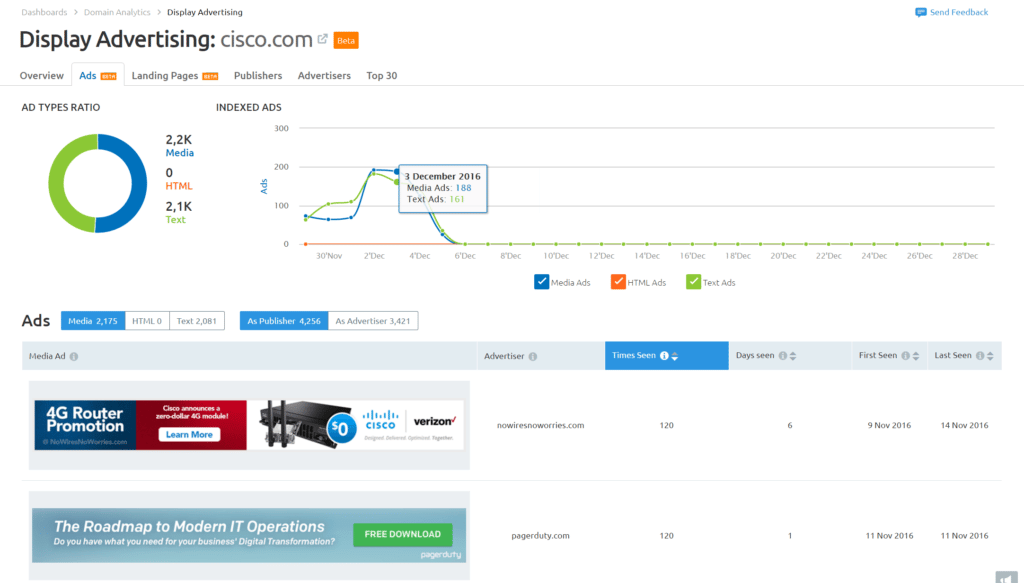
Task: Go to Dashboards breadcrumb
Action: pos(44,12)
